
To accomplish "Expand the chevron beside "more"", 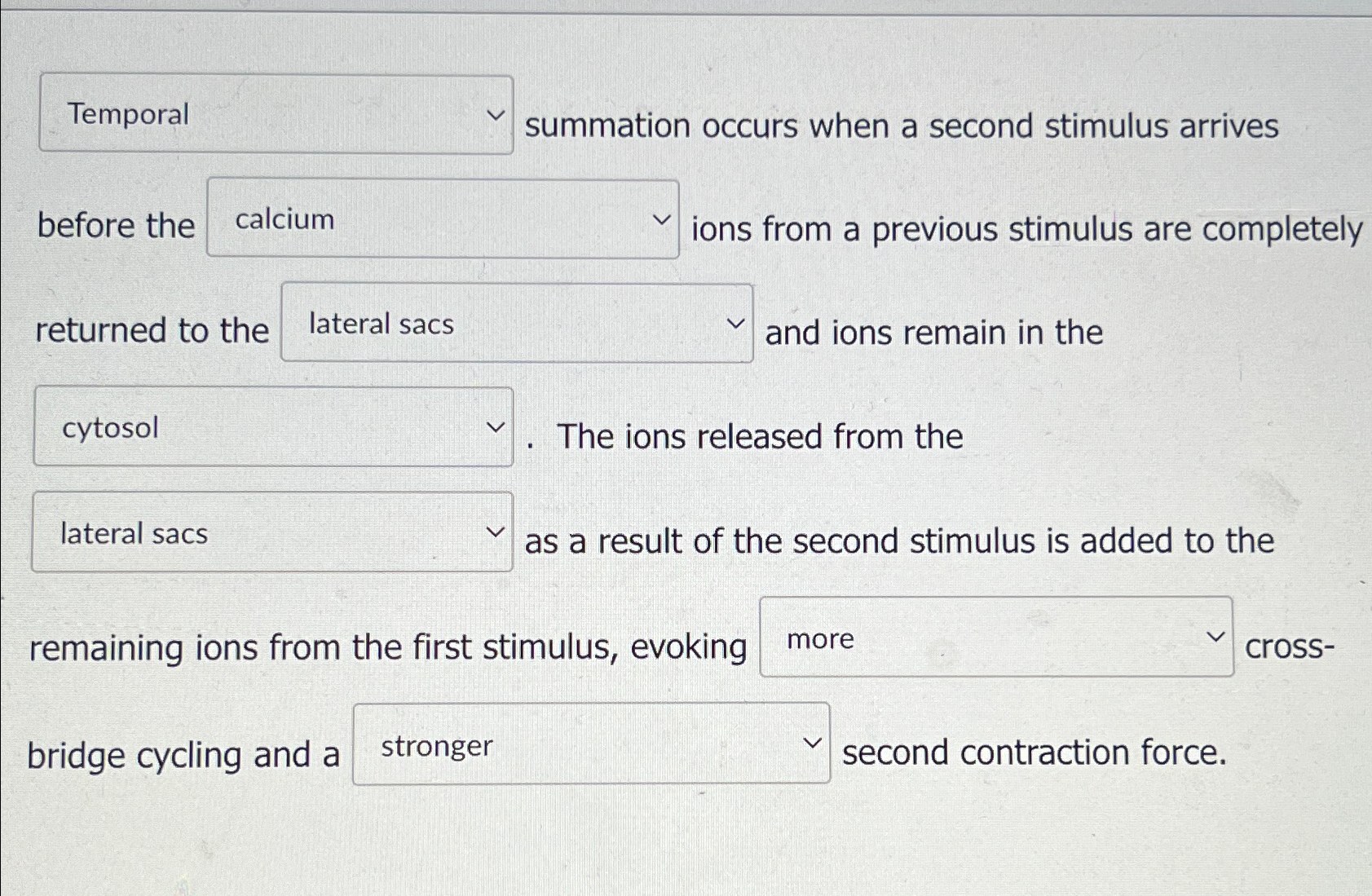I will point(1215,637).
